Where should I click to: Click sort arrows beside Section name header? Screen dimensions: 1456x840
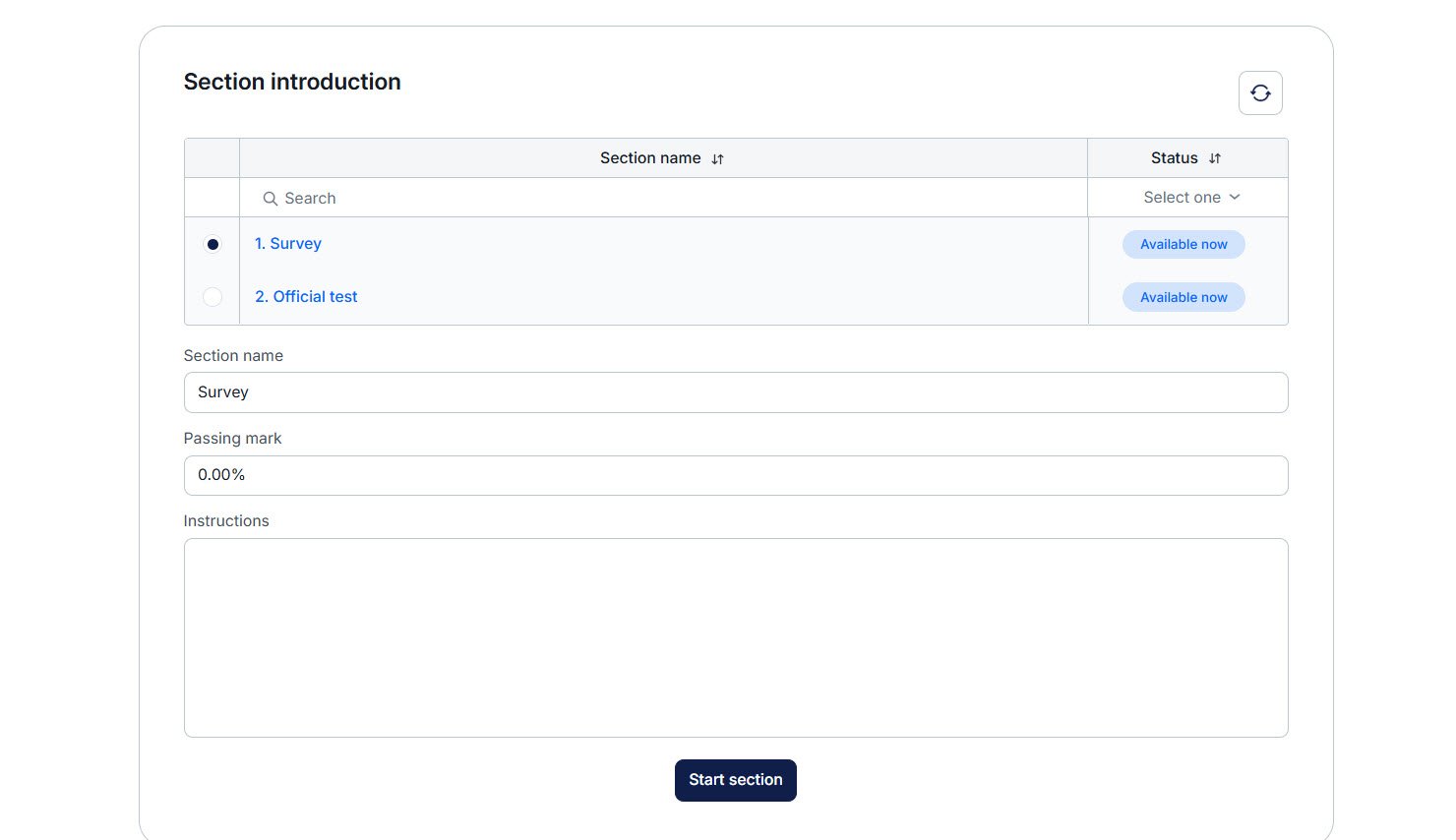717,159
